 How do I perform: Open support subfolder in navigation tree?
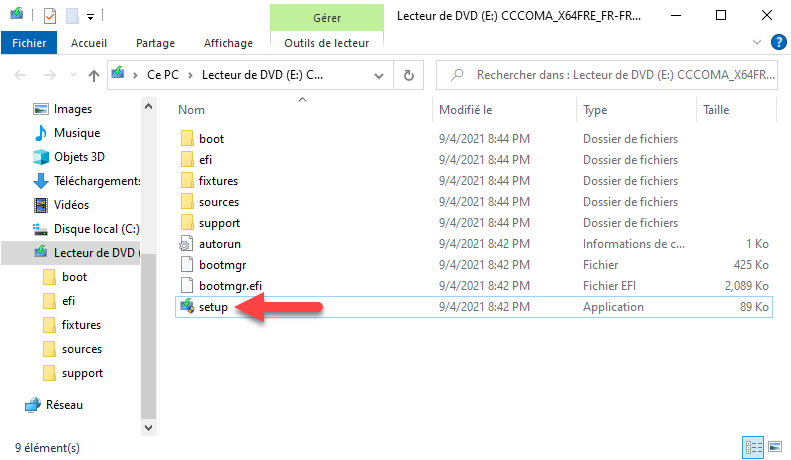82,373
